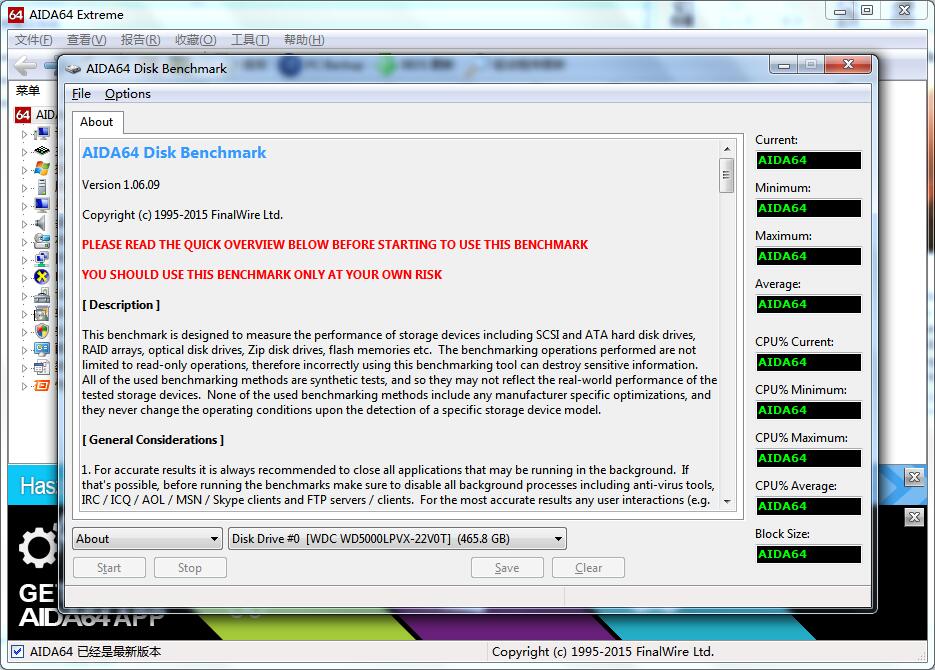Select the Motherboard chip icon in the tree

[x=41, y=151]
